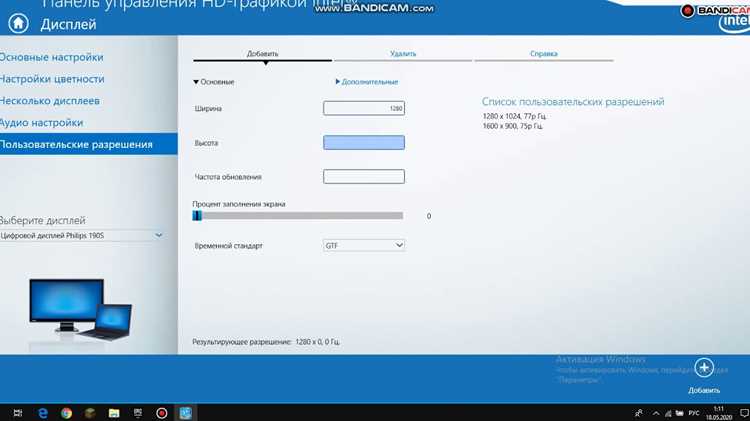Collapse the Основные section

click(x=214, y=82)
